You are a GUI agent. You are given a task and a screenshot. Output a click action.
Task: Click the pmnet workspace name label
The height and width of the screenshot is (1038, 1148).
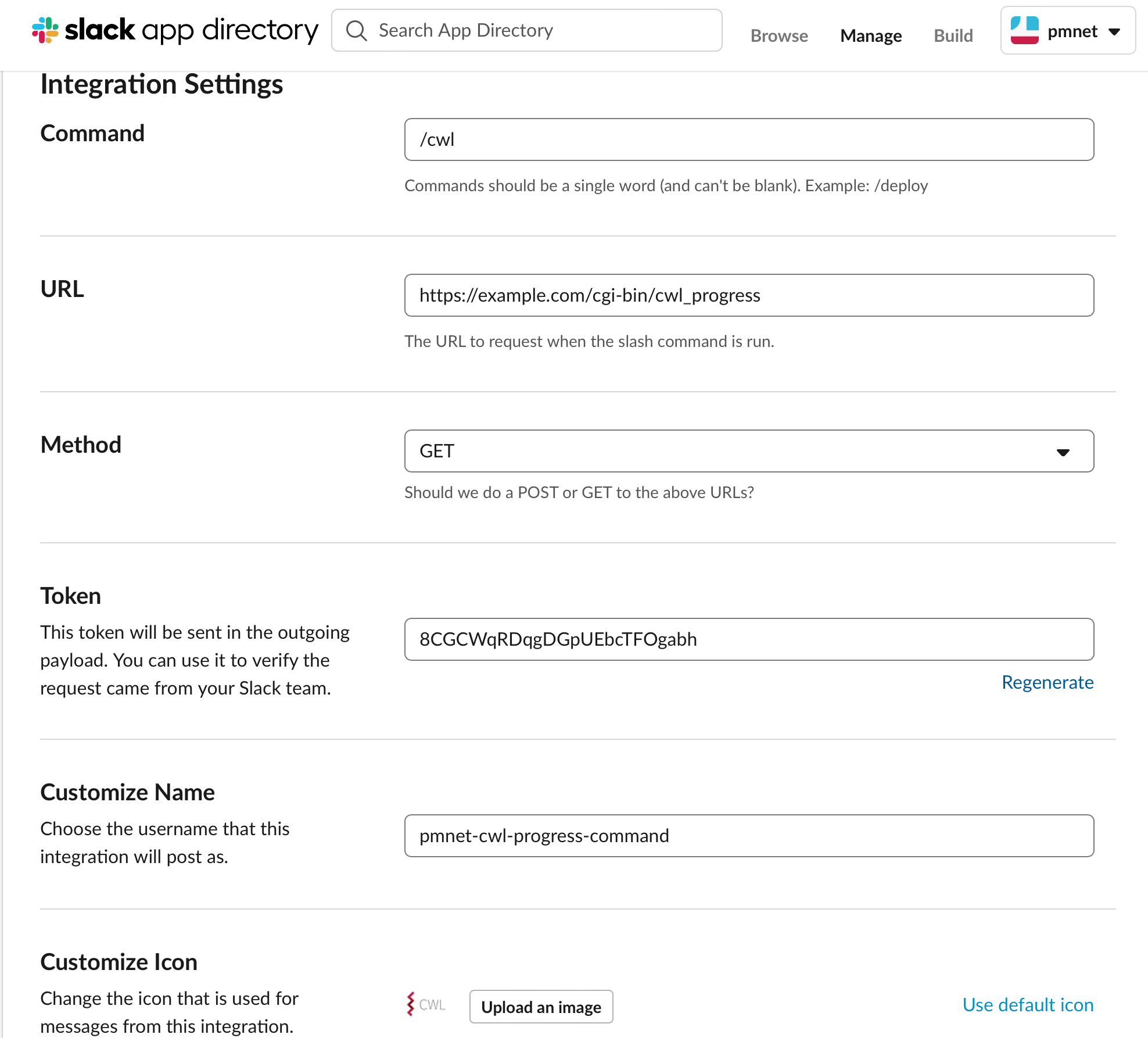pyautogui.click(x=1072, y=31)
